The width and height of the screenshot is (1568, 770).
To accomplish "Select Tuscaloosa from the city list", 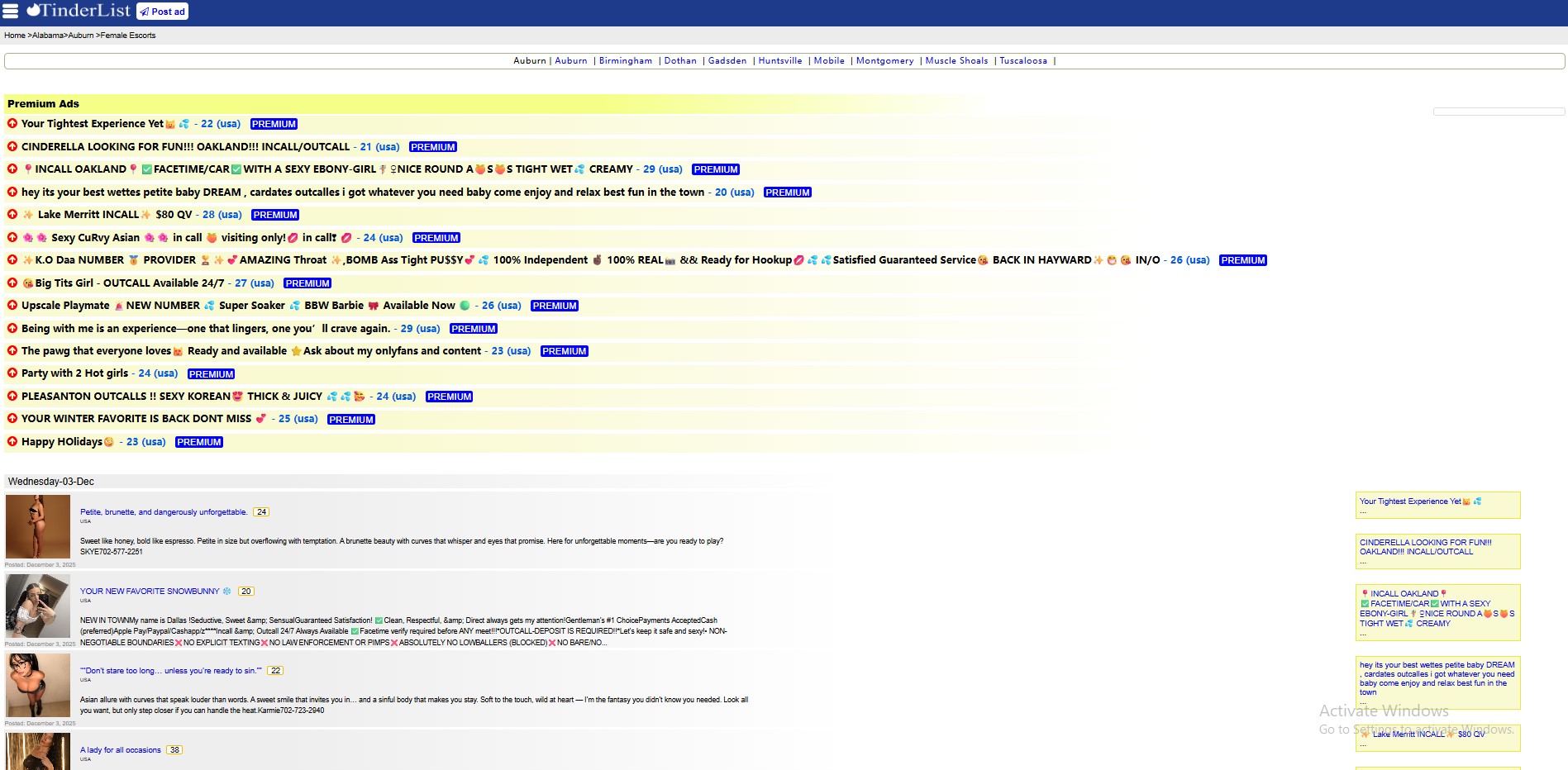I will (1022, 61).
